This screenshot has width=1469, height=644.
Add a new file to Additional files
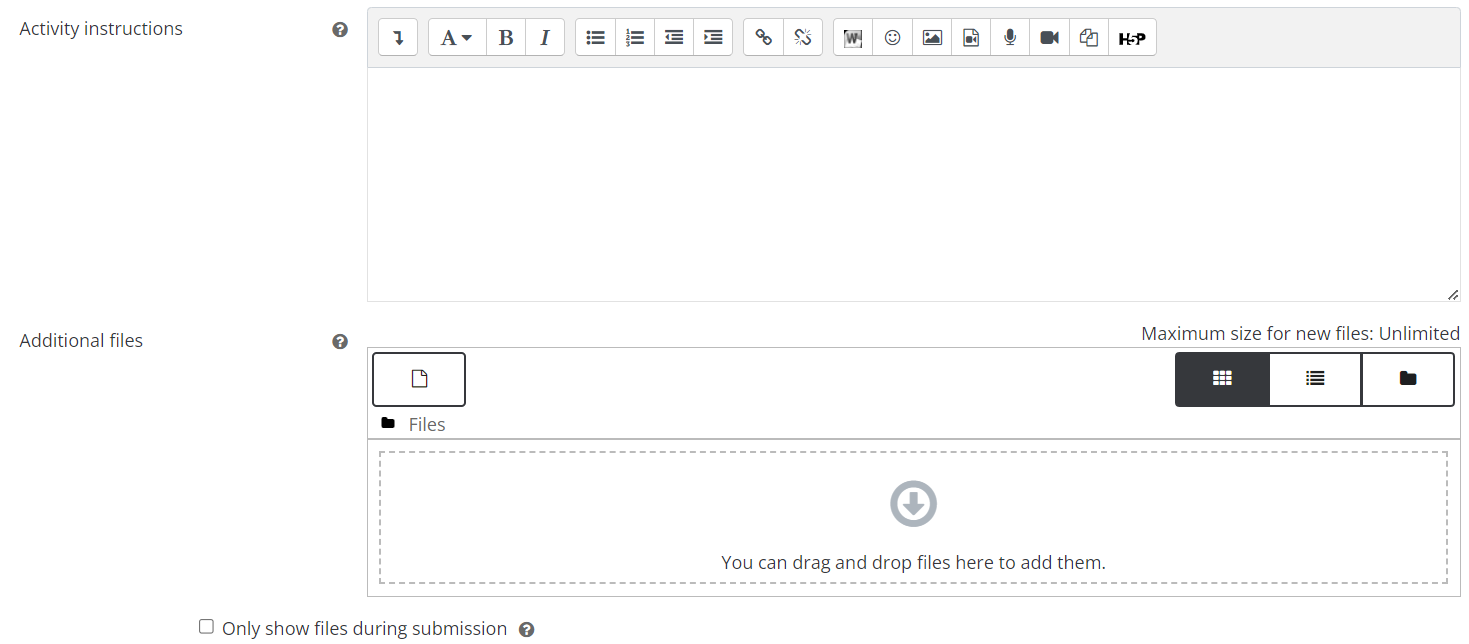pyautogui.click(x=419, y=379)
